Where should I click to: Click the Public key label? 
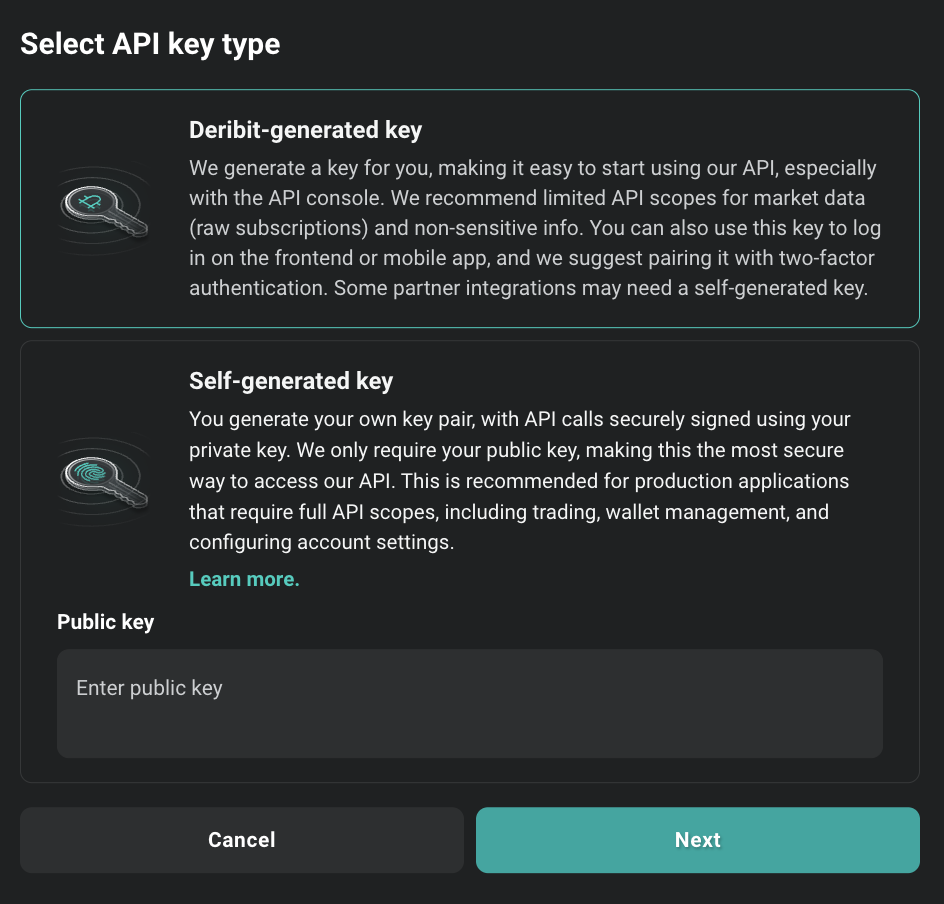[x=105, y=621]
